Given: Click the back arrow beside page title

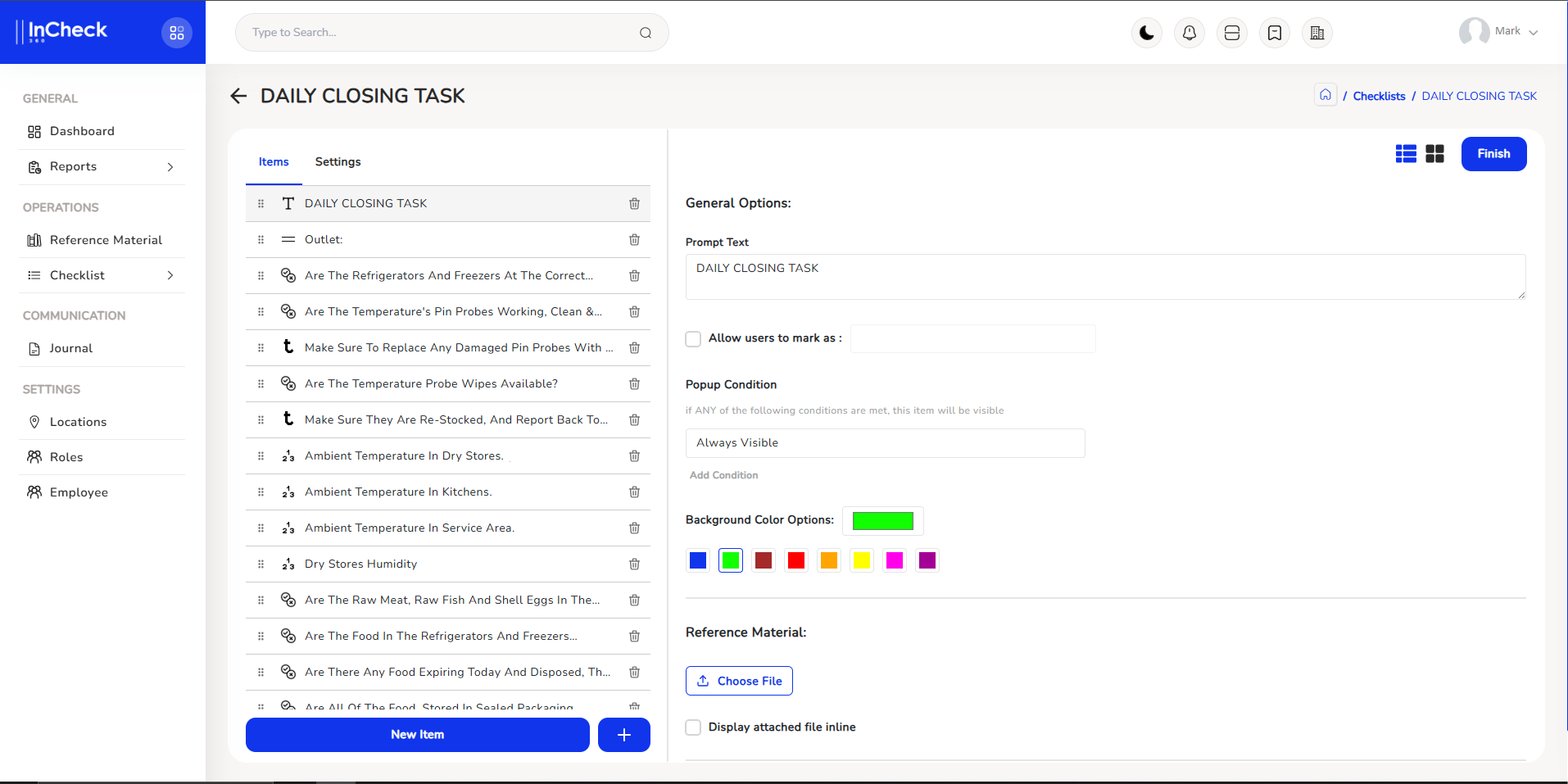Looking at the screenshot, I should pyautogui.click(x=238, y=96).
